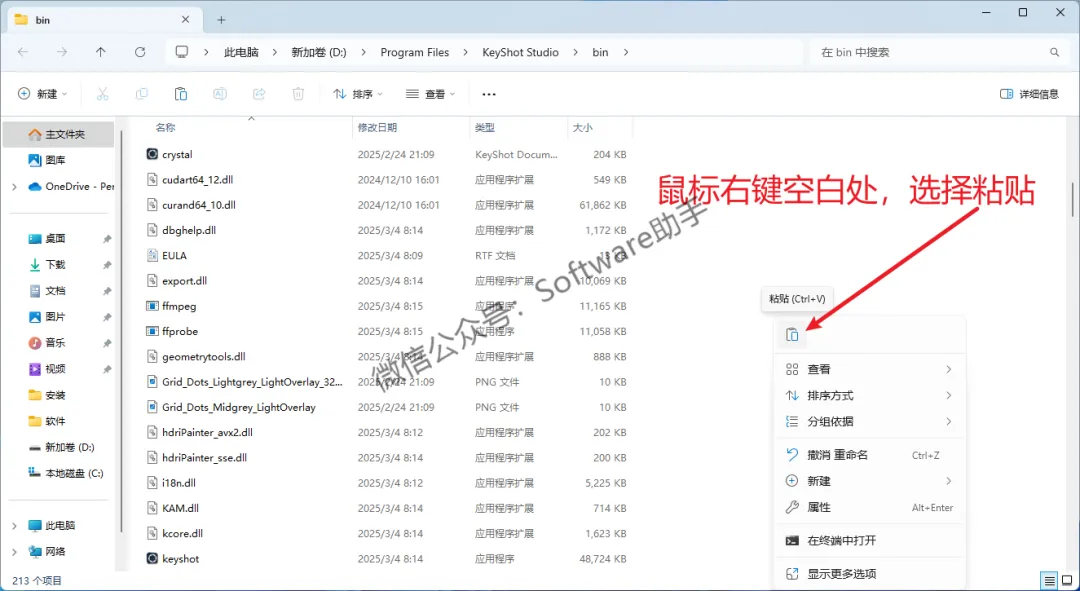Select file Grid_Dots_Midgrey_LightOverlay
The height and width of the screenshot is (591, 1080).
(238, 407)
